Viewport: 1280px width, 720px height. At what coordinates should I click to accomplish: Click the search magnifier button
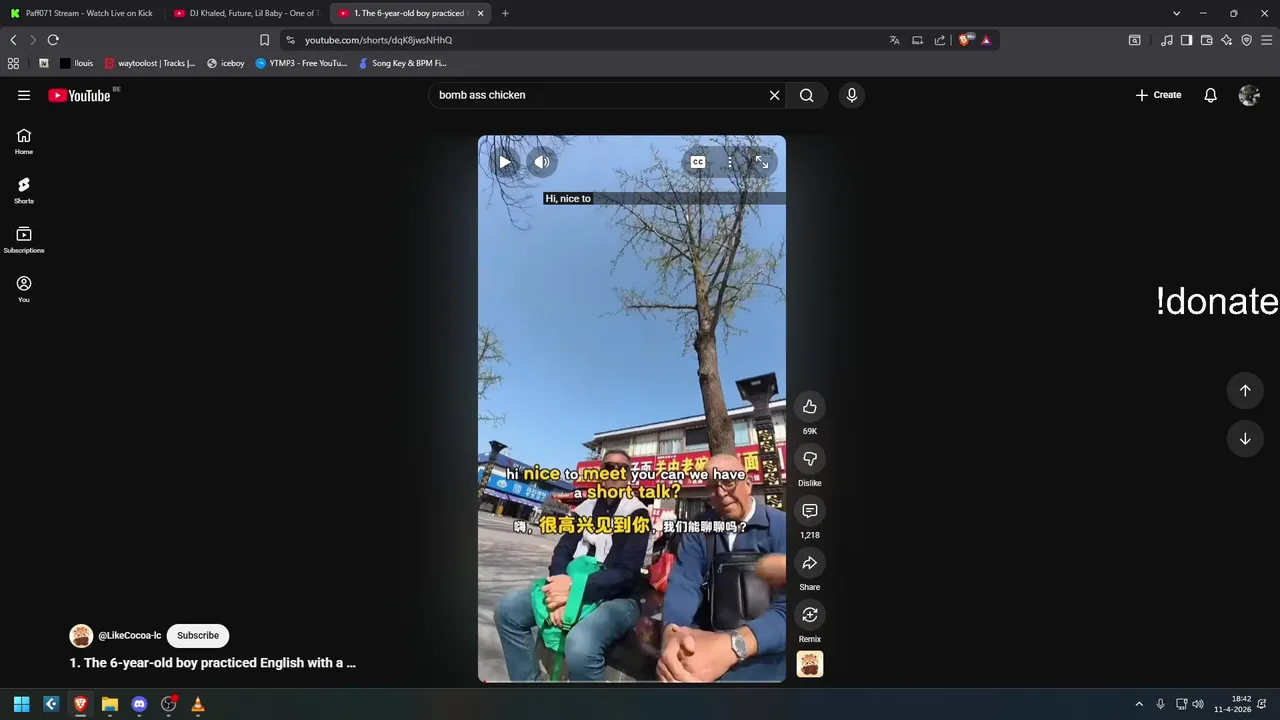tap(806, 95)
